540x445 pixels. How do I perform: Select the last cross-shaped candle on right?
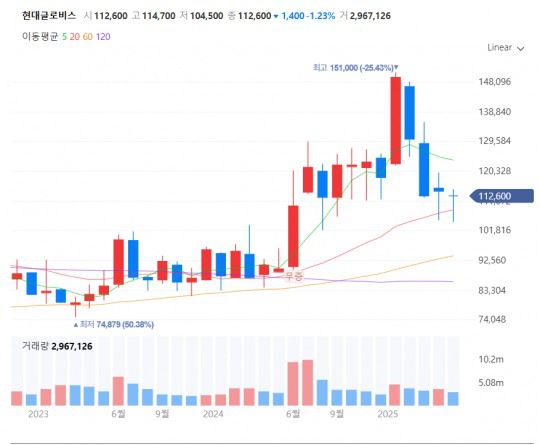pos(453,205)
